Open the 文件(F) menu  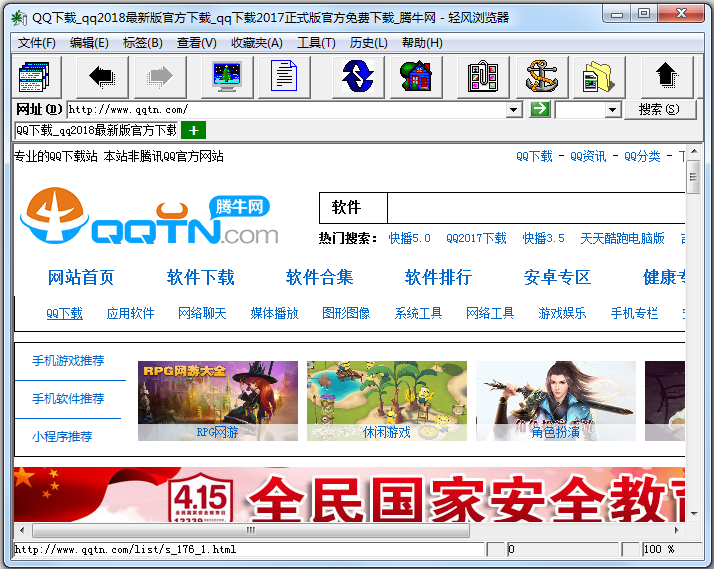click(x=36, y=43)
